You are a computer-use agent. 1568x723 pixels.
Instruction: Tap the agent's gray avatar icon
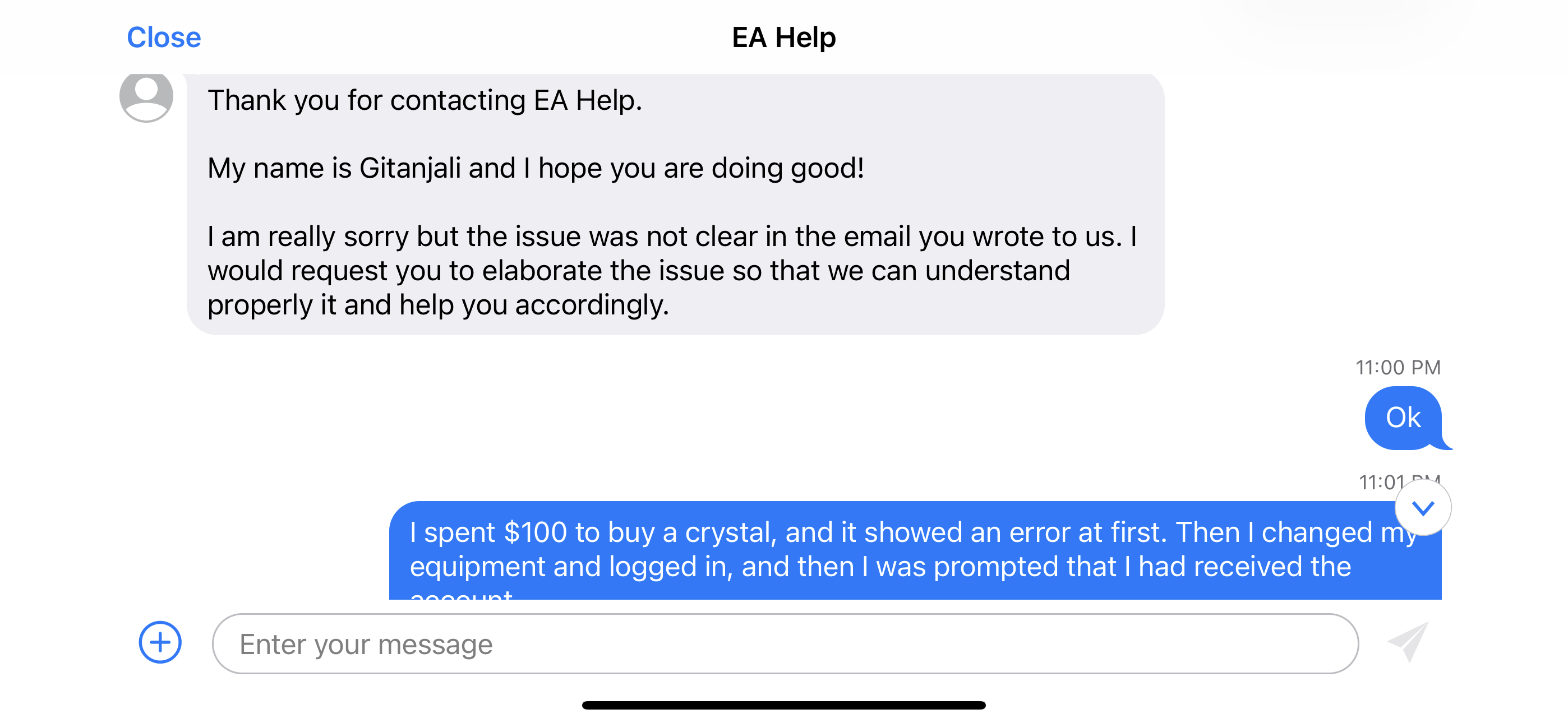coord(146,96)
